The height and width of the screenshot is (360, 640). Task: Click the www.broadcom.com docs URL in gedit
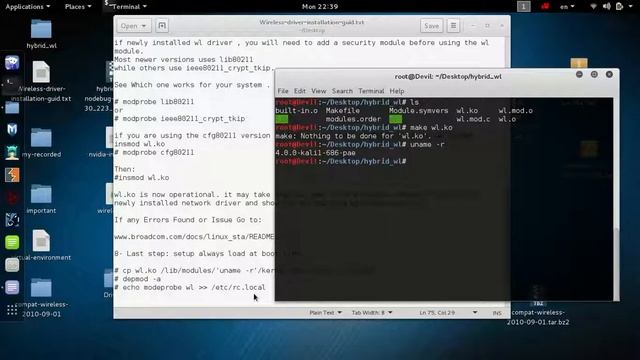coord(194,237)
